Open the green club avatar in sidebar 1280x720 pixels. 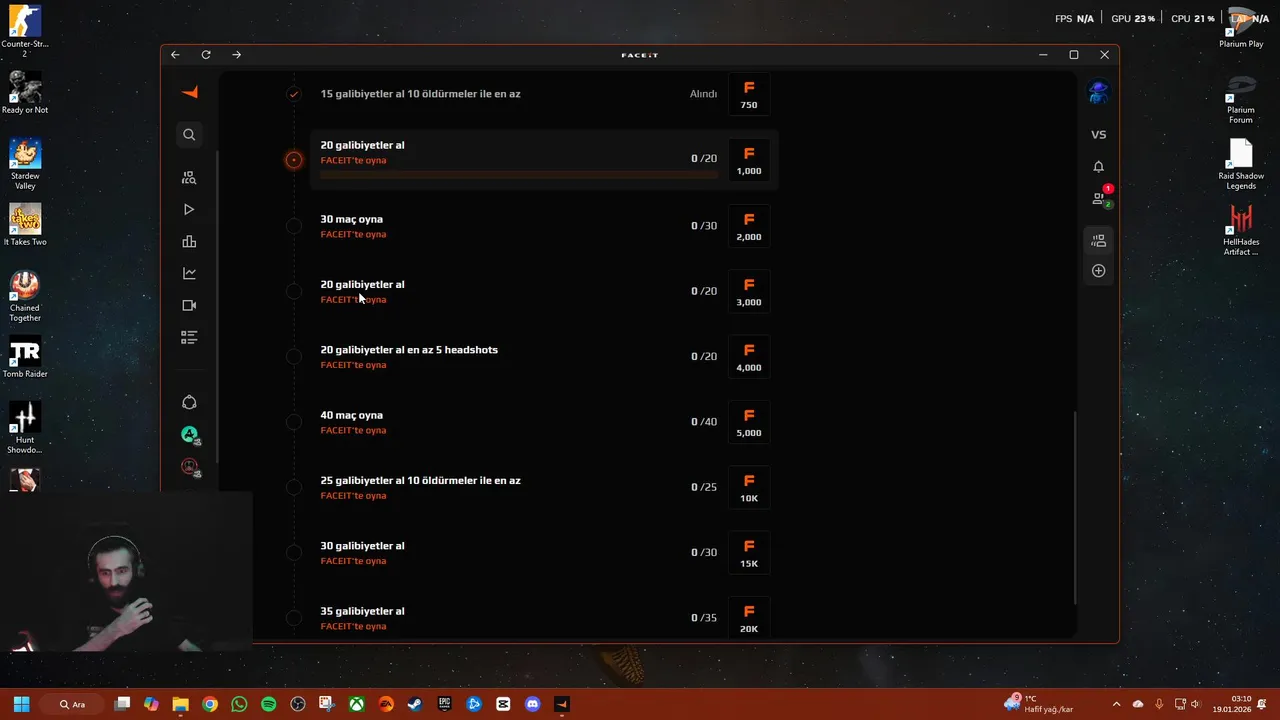point(189,434)
